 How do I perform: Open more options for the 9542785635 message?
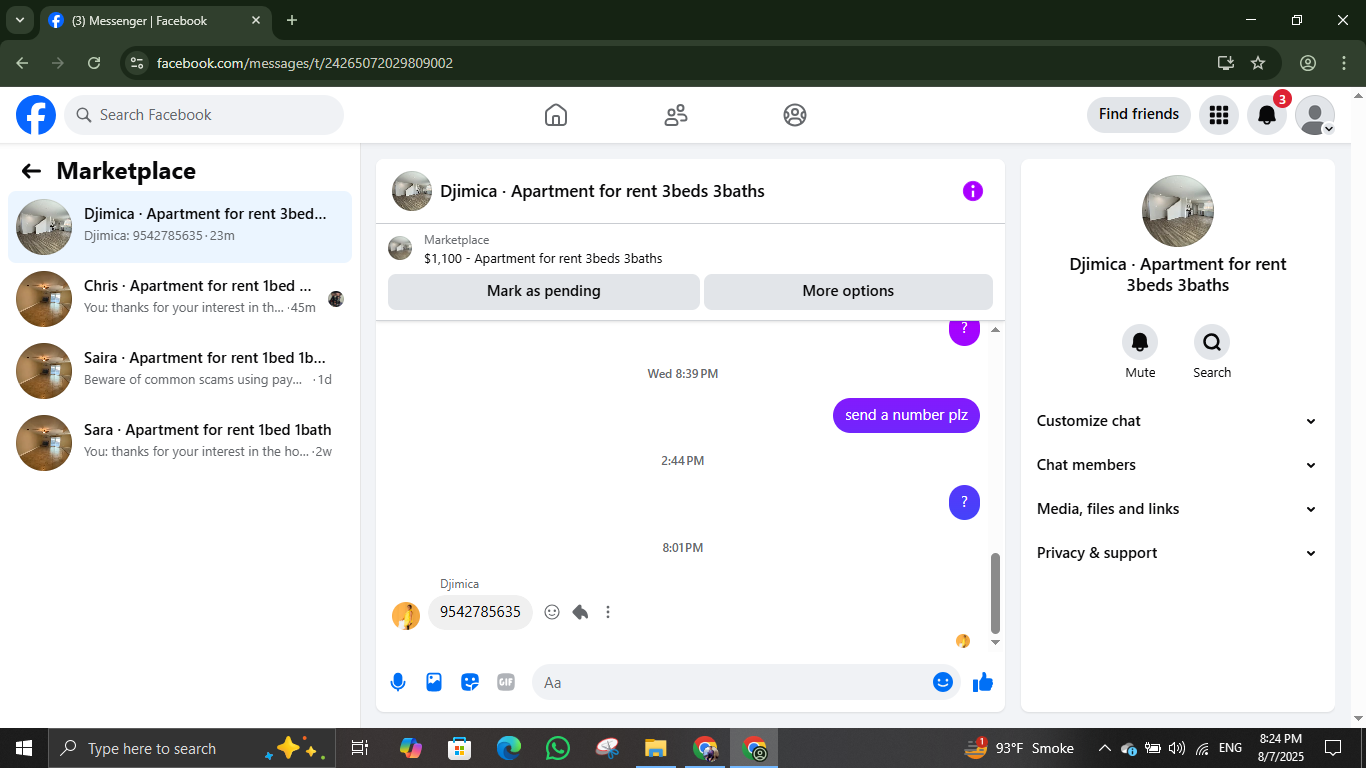click(x=608, y=612)
